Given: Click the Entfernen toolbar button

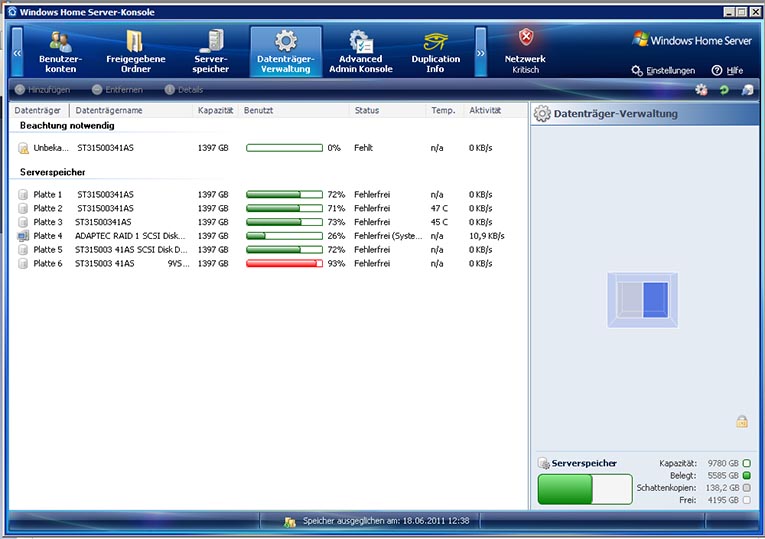Looking at the screenshot, I should pos(118,90).
